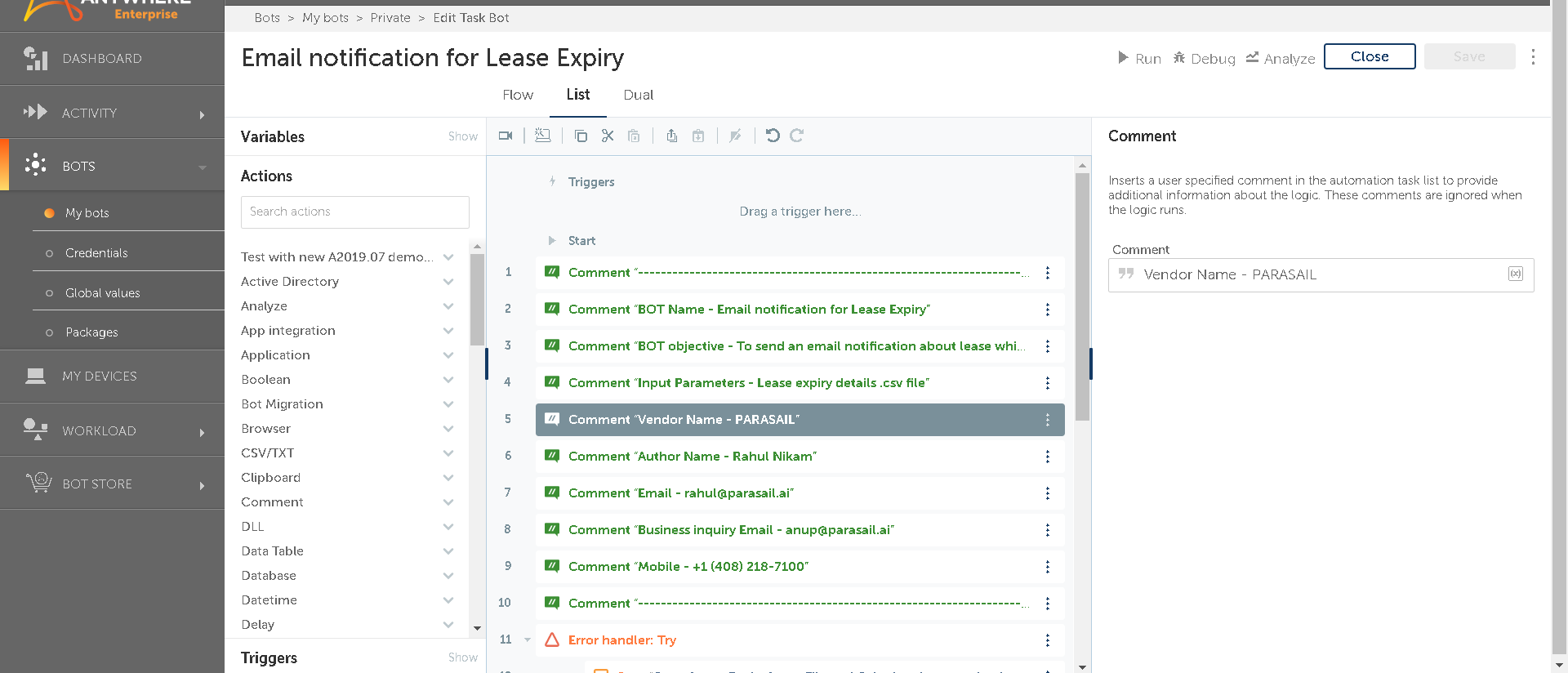
Task: Expand the Clipboard actions group
Action: (x=448, y=478)
